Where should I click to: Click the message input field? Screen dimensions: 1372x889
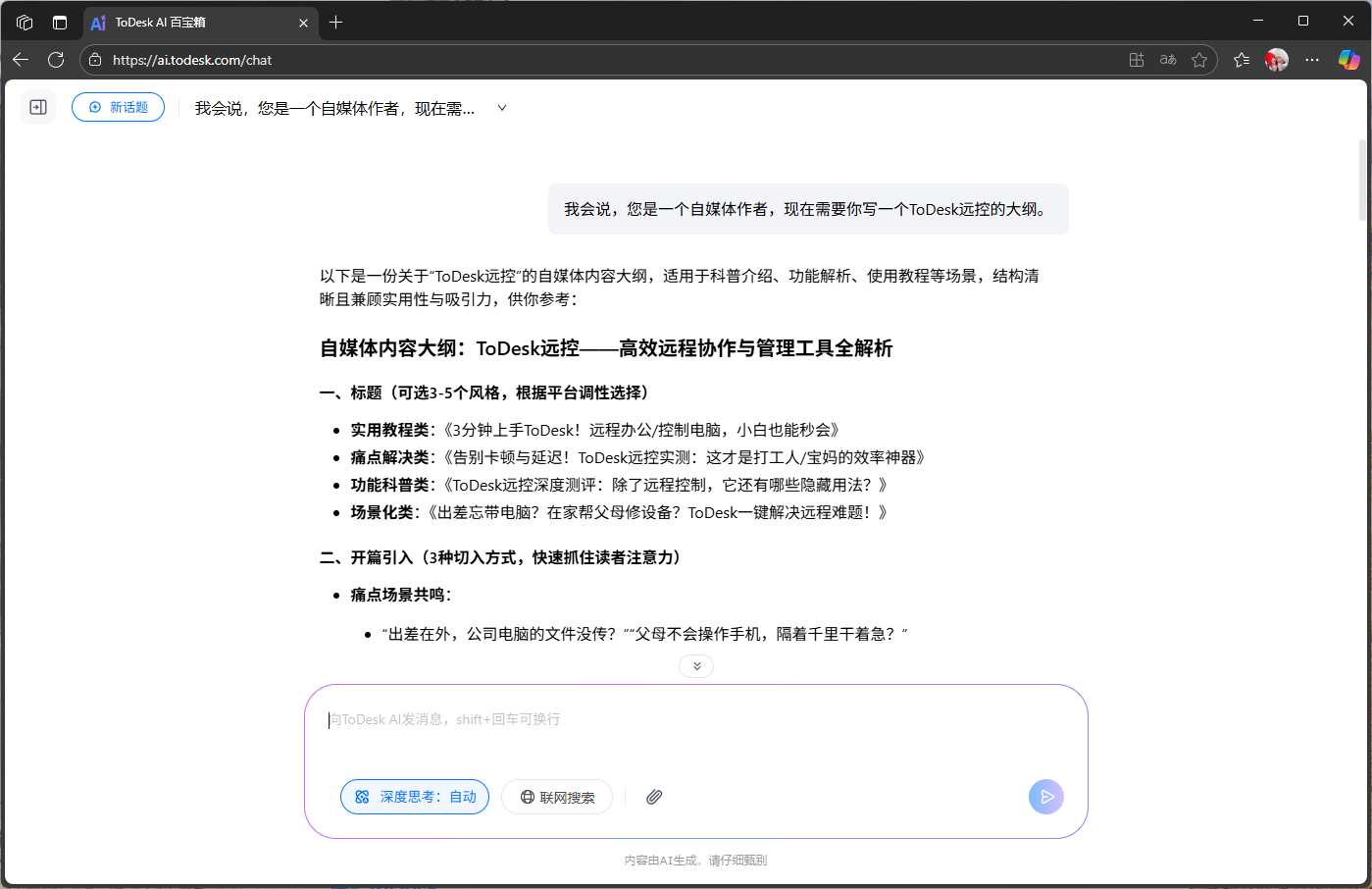(x=695, y=720)
